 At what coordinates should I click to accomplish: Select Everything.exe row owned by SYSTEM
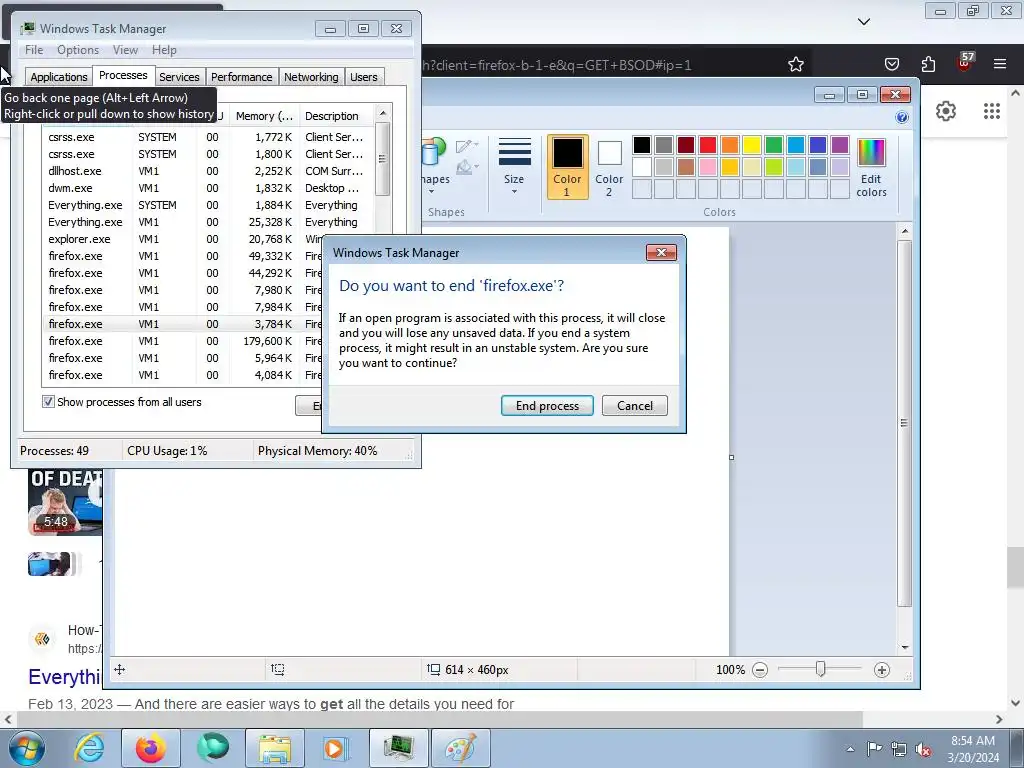pos(208,205)
